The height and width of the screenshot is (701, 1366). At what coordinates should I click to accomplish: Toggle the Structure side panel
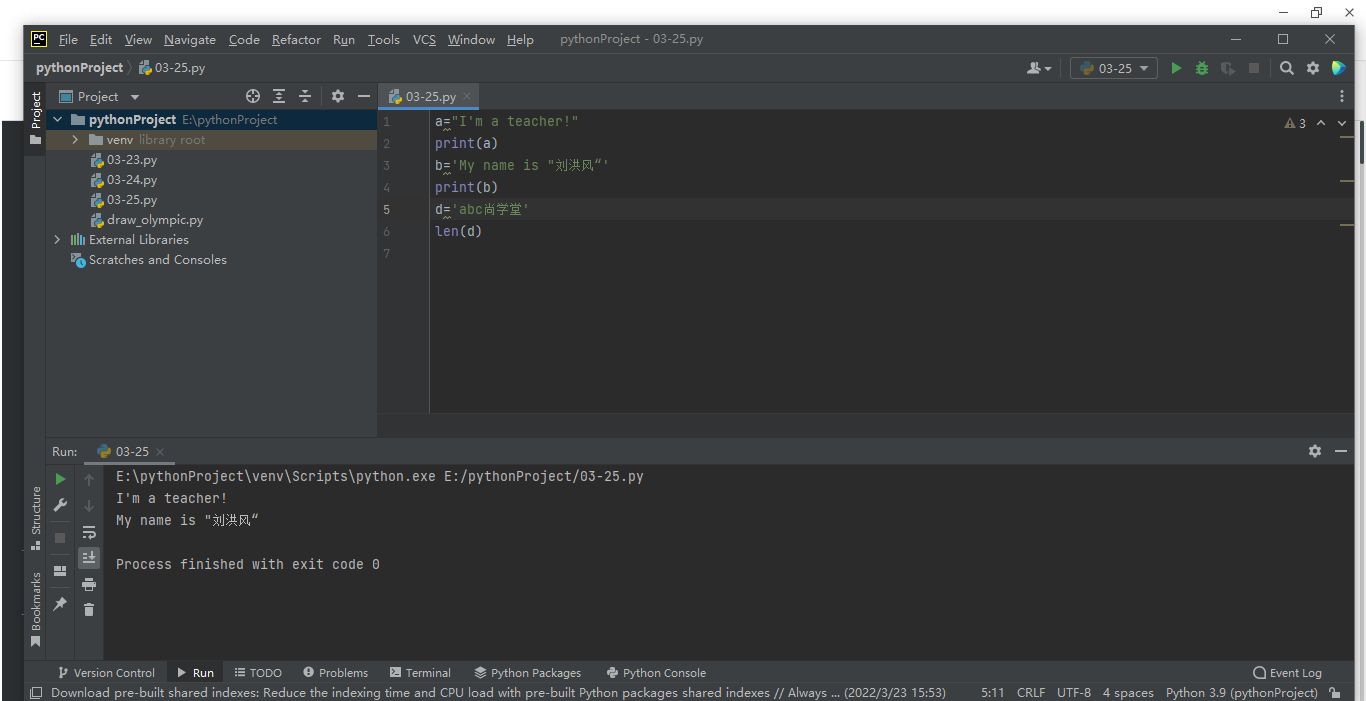pyautogui.click(x=36, y=518)
